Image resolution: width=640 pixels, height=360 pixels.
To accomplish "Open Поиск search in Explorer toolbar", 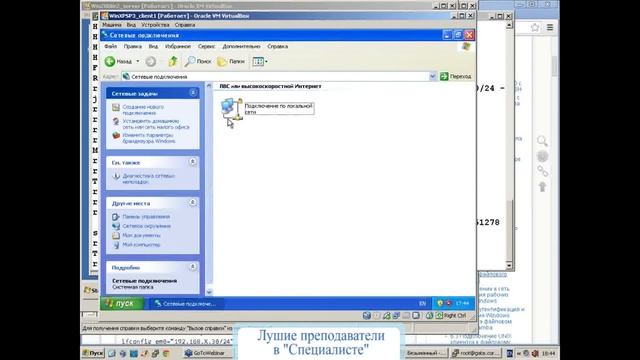I will coord(198,61).
